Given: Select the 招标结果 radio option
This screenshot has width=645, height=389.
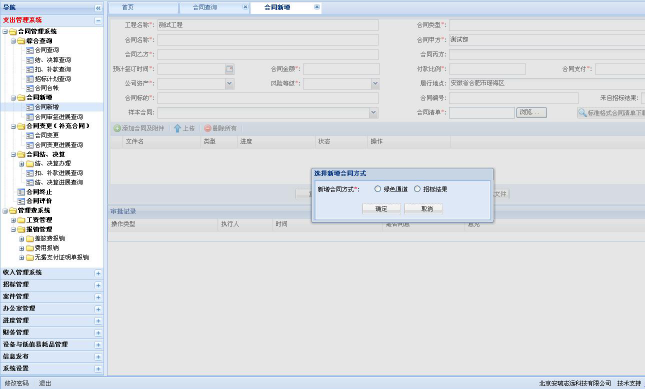Looking at the screenshot, I should [x=417, y=189].
